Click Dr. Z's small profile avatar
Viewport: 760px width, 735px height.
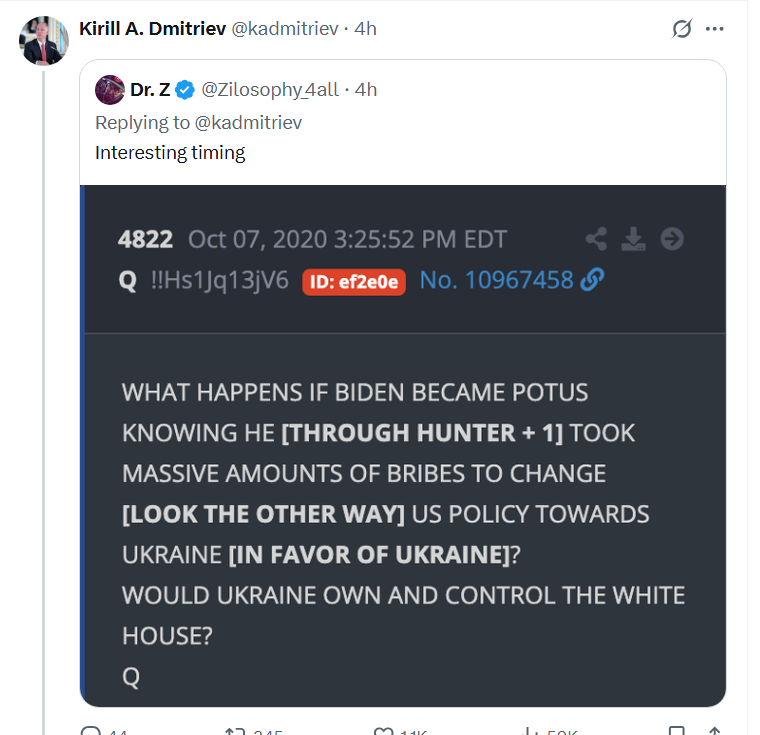(x=109, y=90)
